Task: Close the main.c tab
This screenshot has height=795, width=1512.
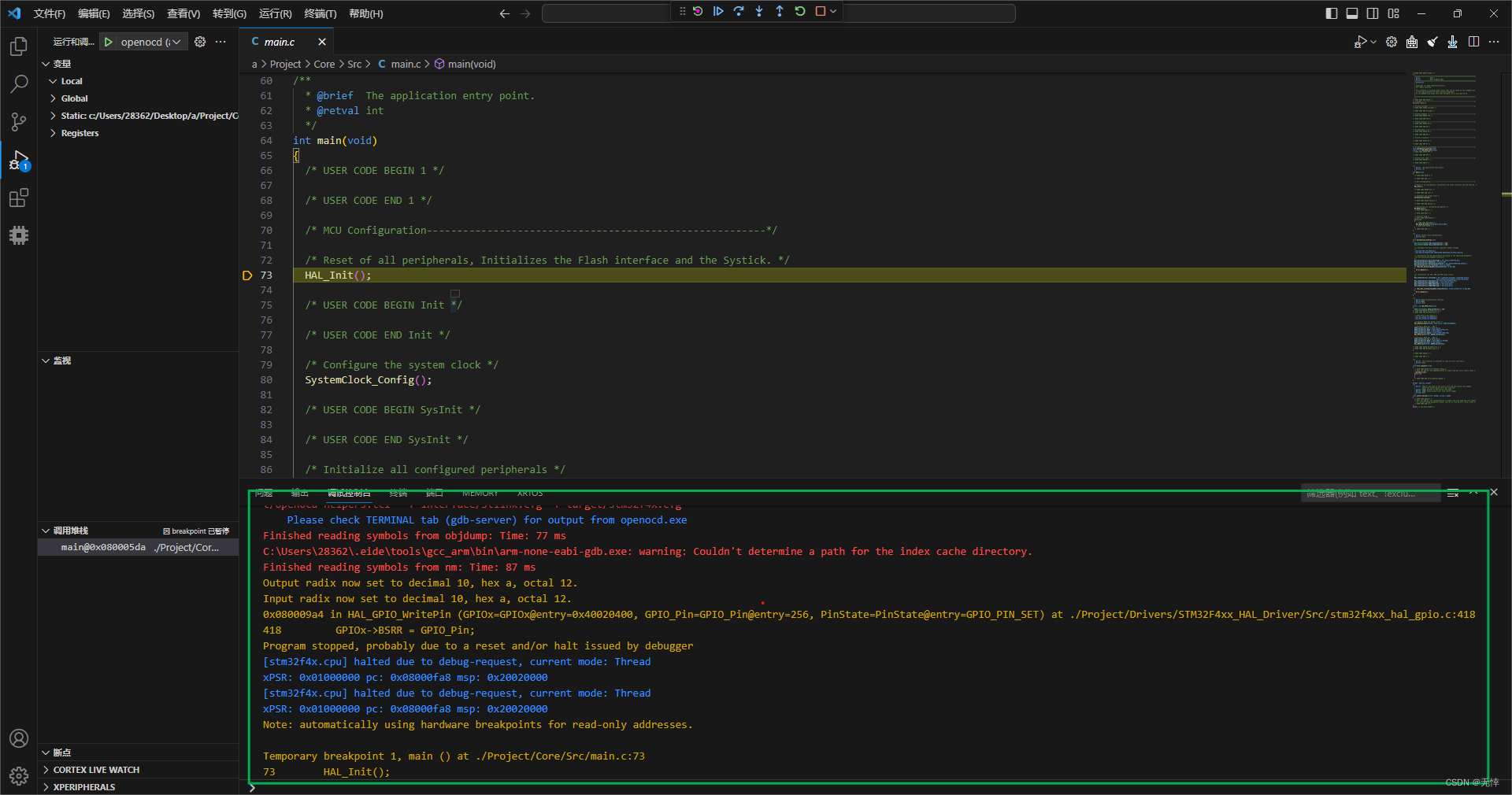Action: (322, 42)
